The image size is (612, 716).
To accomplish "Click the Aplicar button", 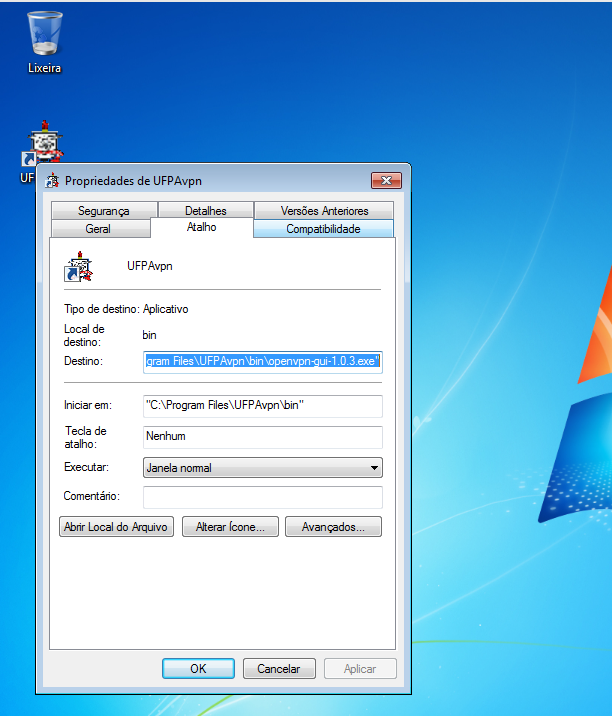I will click(360, 669).
